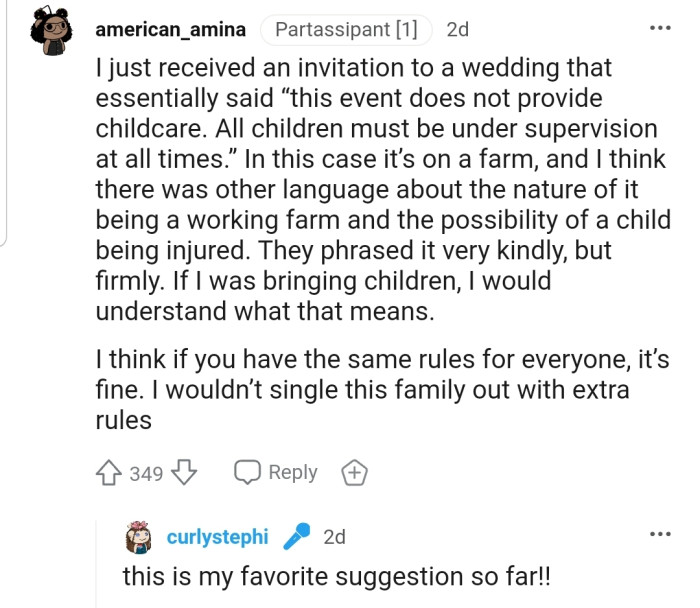Open curlystephi's profile avatar

tap(137, 537)
